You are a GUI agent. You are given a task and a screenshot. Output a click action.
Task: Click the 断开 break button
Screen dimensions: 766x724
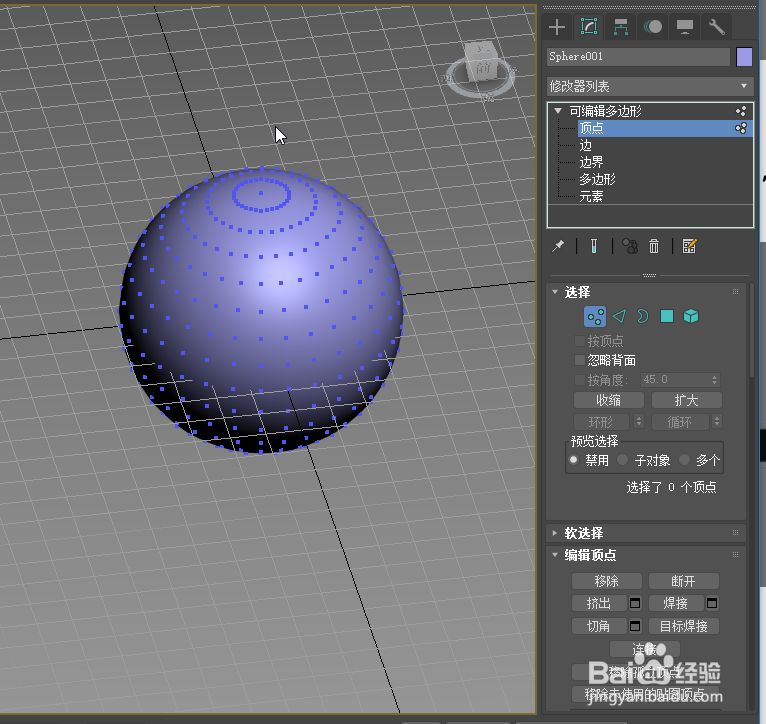683,581
